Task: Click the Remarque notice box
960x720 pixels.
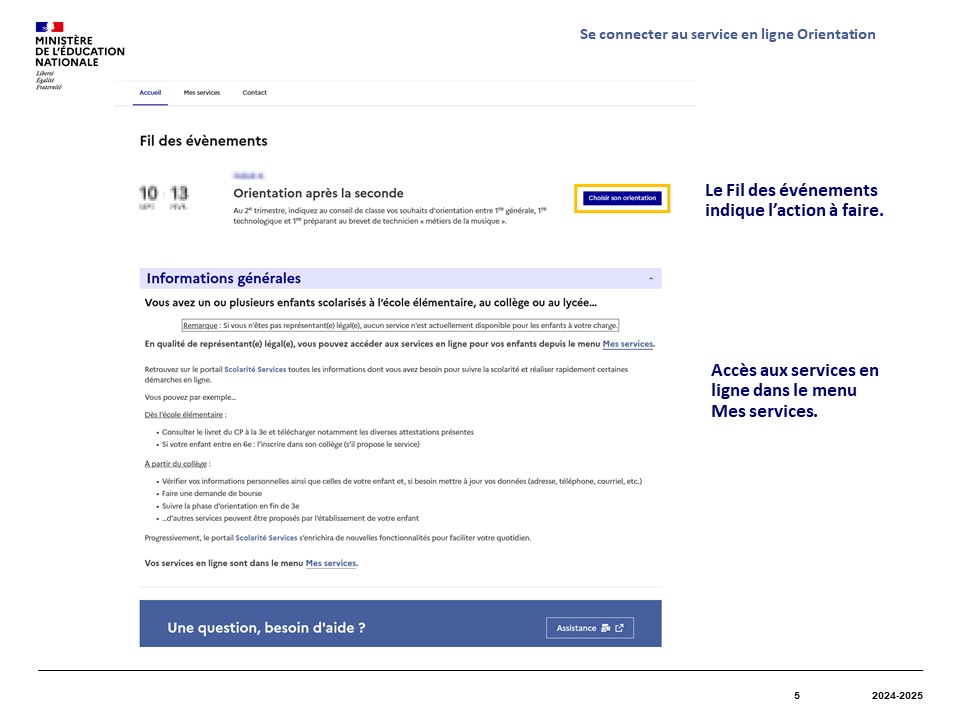Action: [400, 325]
